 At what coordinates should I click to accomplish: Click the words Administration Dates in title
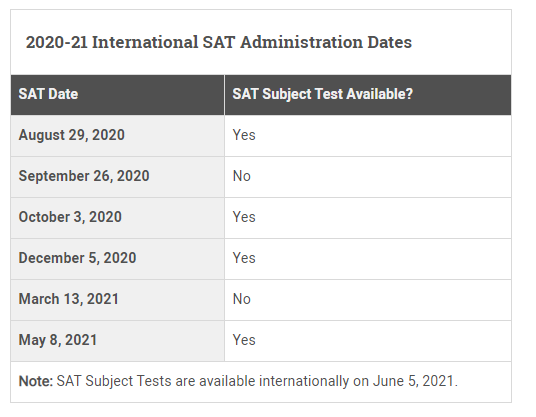326,42
